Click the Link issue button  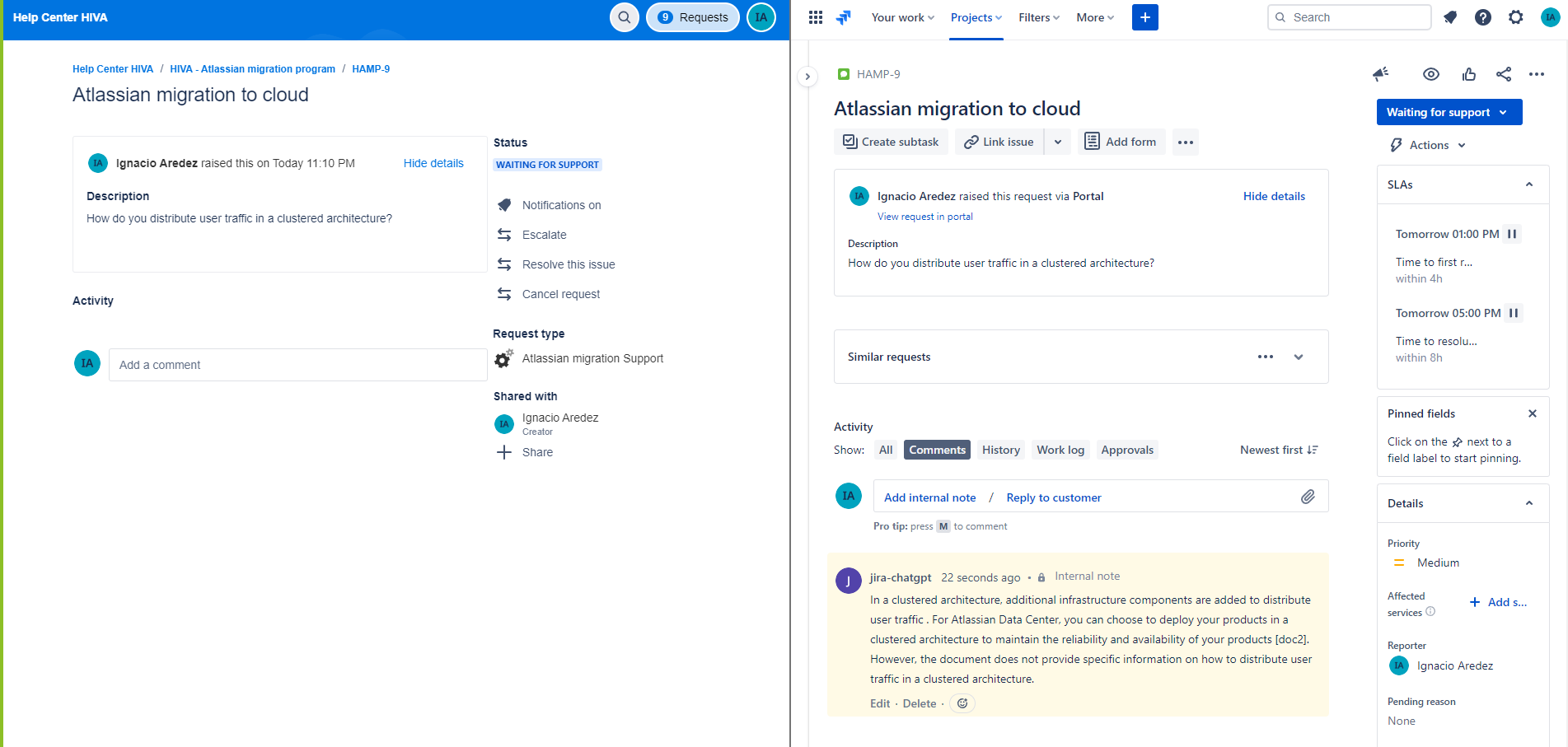pyautogui.click(x=999, y=142)
